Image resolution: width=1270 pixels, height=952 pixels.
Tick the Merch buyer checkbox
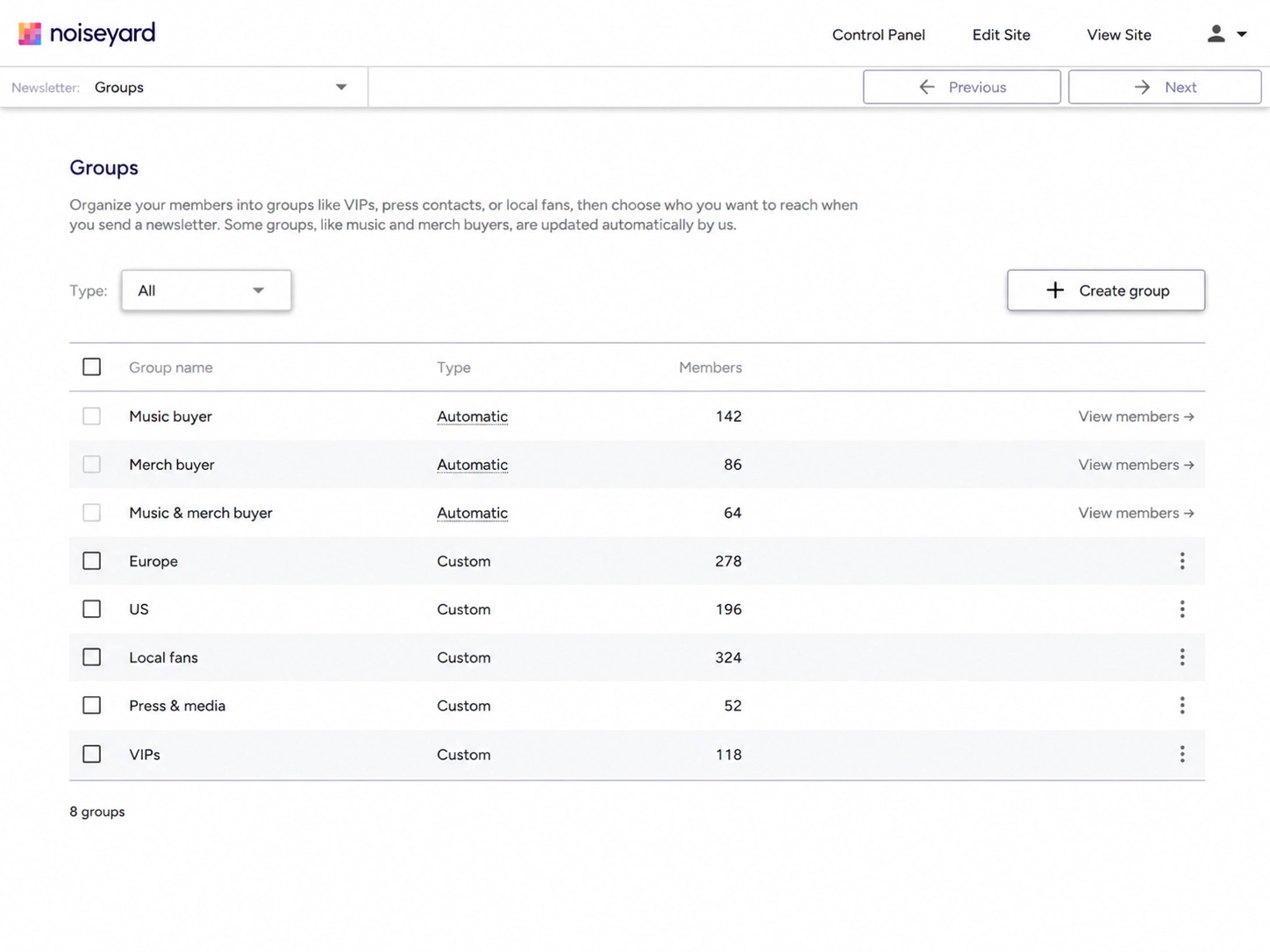(91, 465)
